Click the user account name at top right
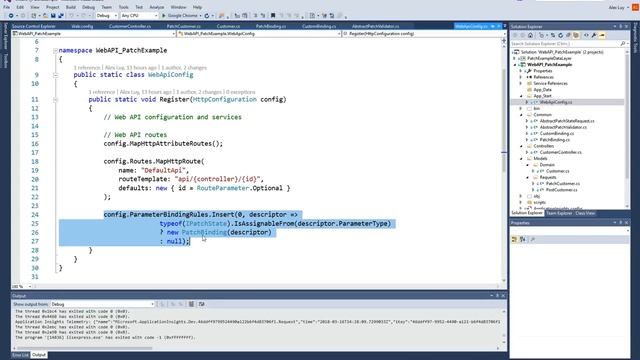 (x=616, y=7)
